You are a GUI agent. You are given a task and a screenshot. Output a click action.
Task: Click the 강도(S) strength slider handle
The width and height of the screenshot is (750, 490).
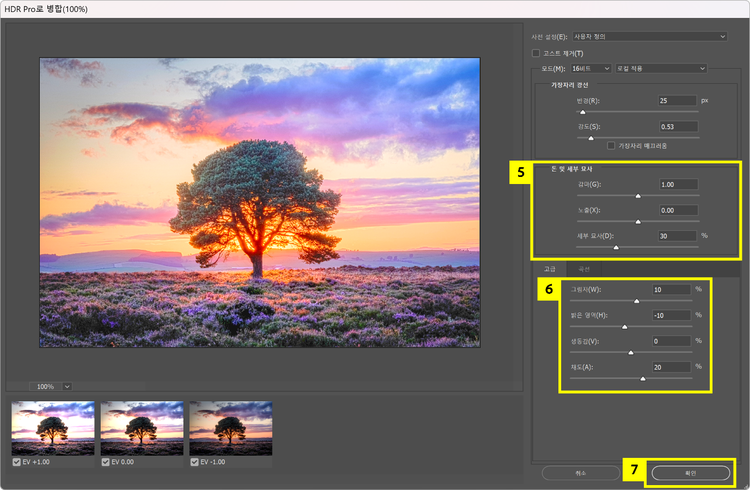[591, 138]
